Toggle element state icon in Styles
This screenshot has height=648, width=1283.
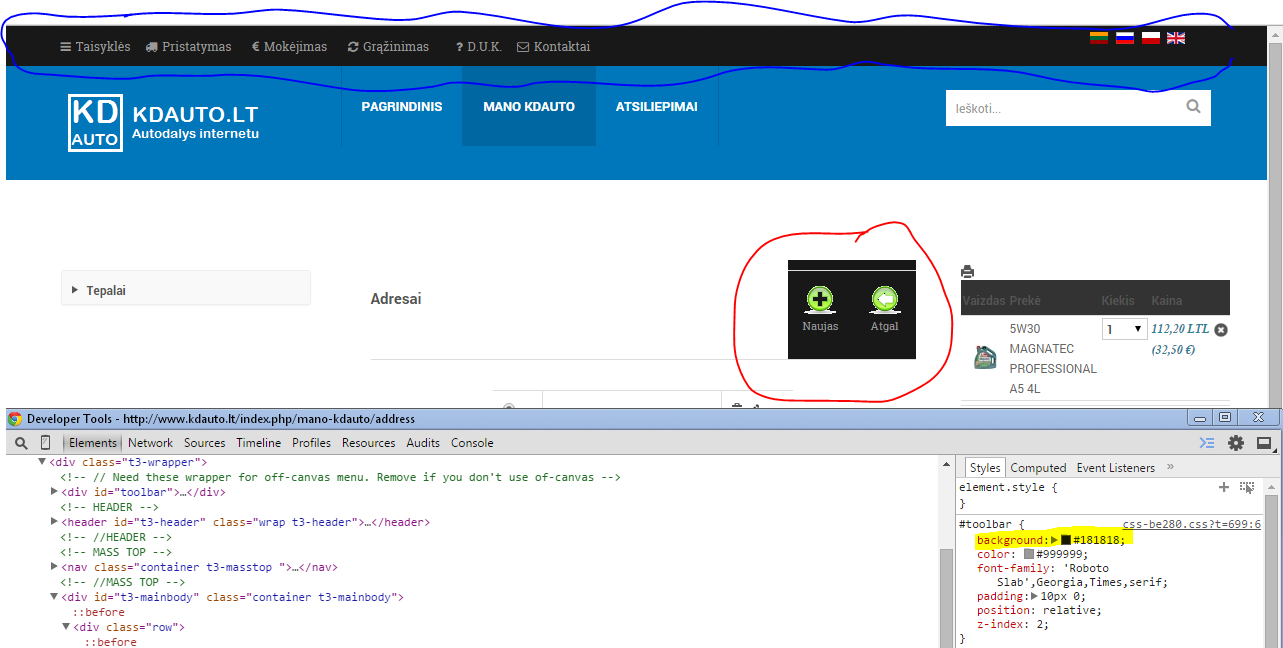tap(1247, 487)
